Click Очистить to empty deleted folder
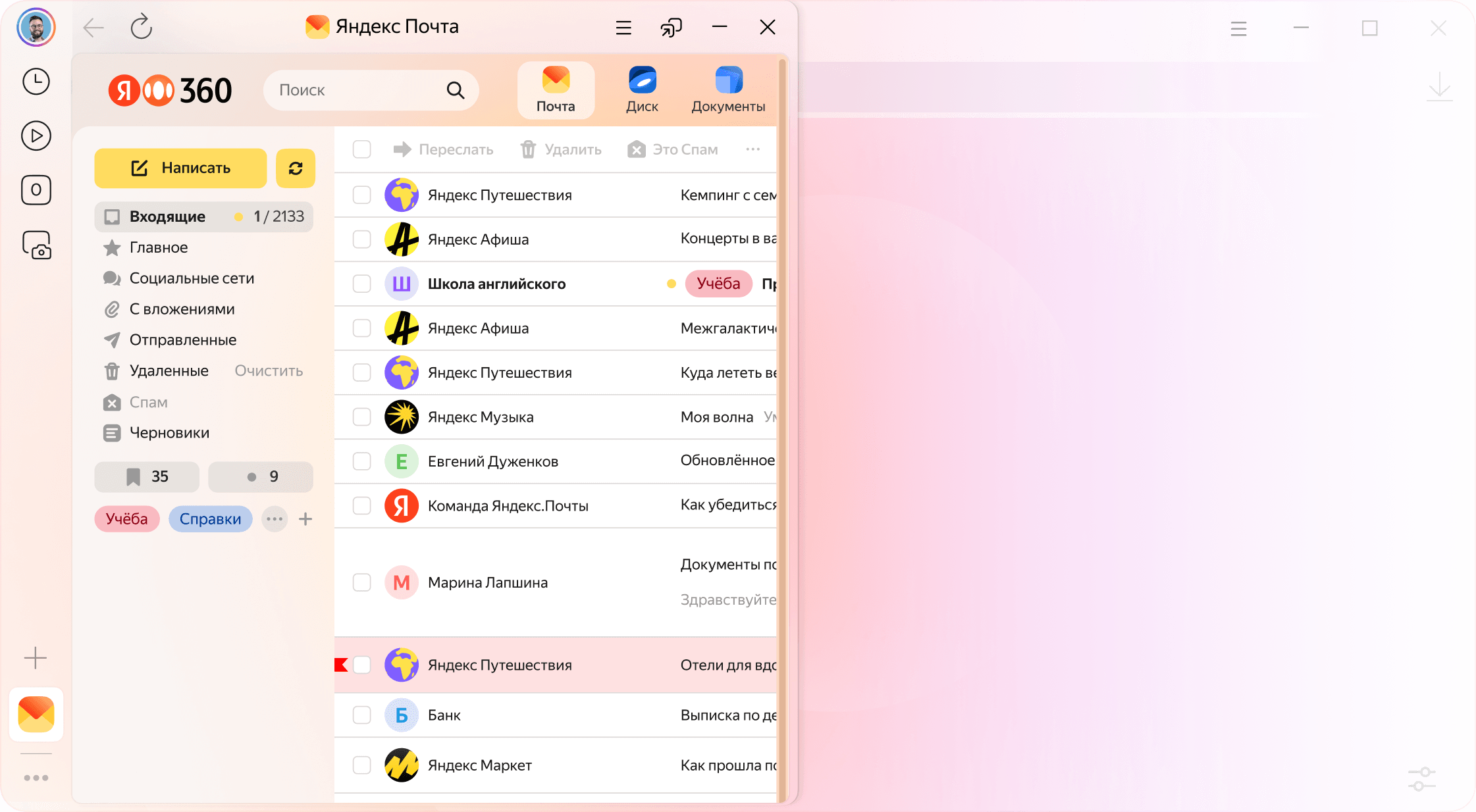Viewport: 1476px width, 812px height. point(269,371)
